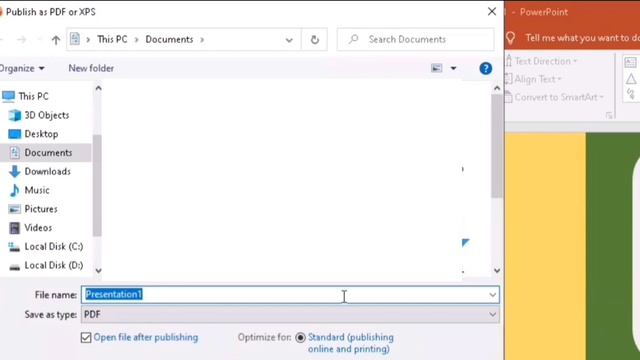The width and height of the screenshot is (640, 360).
Task: Click the sidebar scroll up arrow
Action: pyautogui.click(x=98, y=88)
